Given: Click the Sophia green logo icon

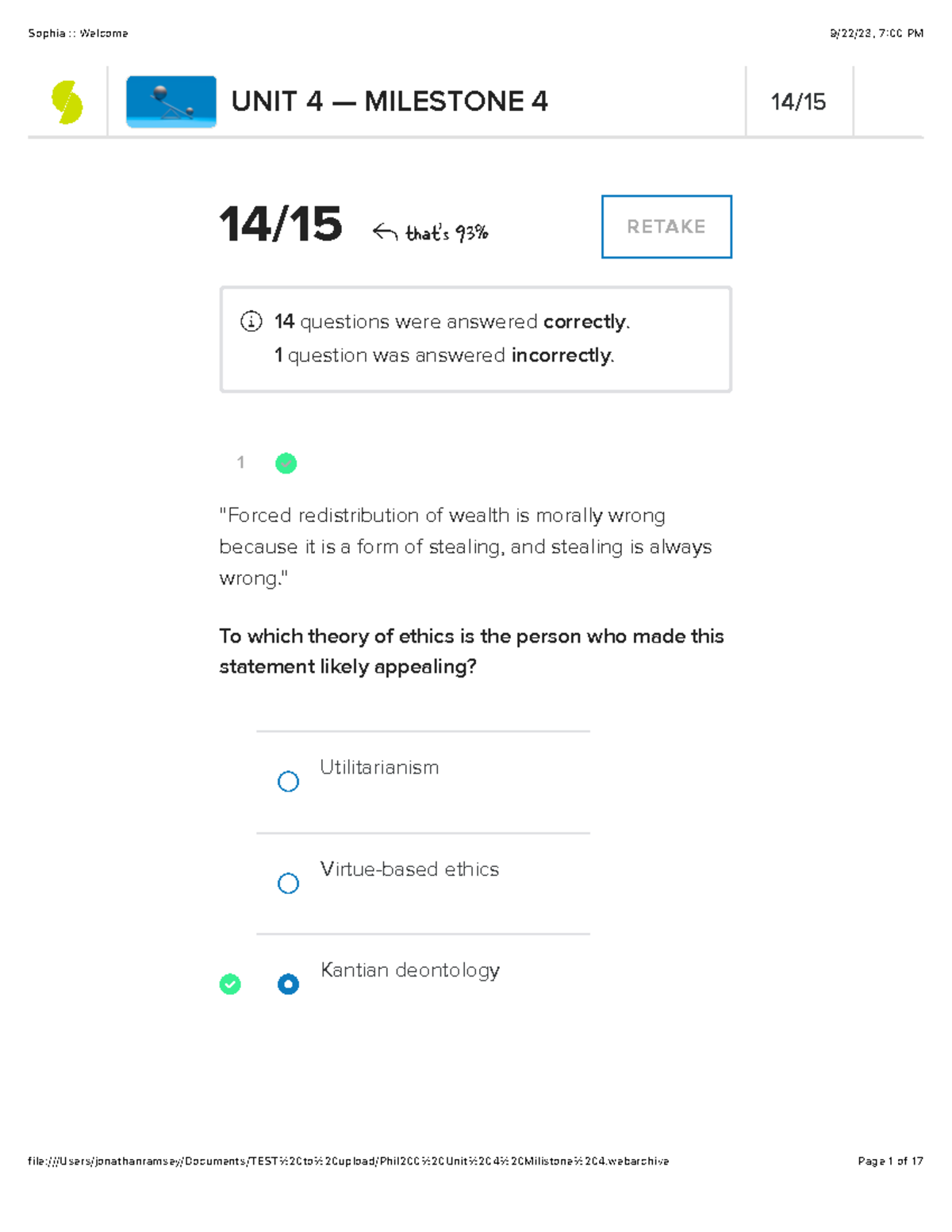Looking at the screenshot, I should pos(67,102).
